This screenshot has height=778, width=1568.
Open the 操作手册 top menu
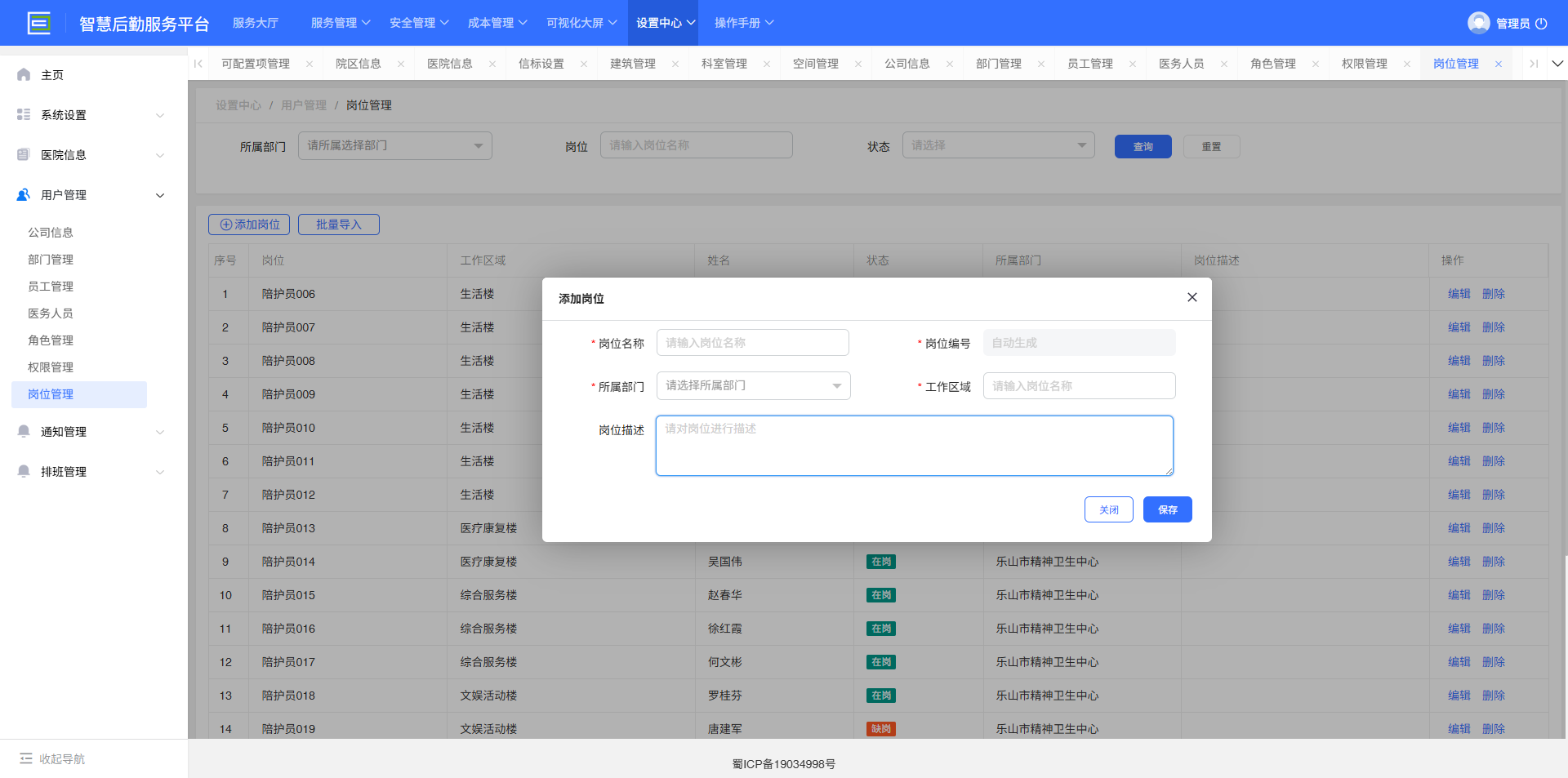click(744, 23)
